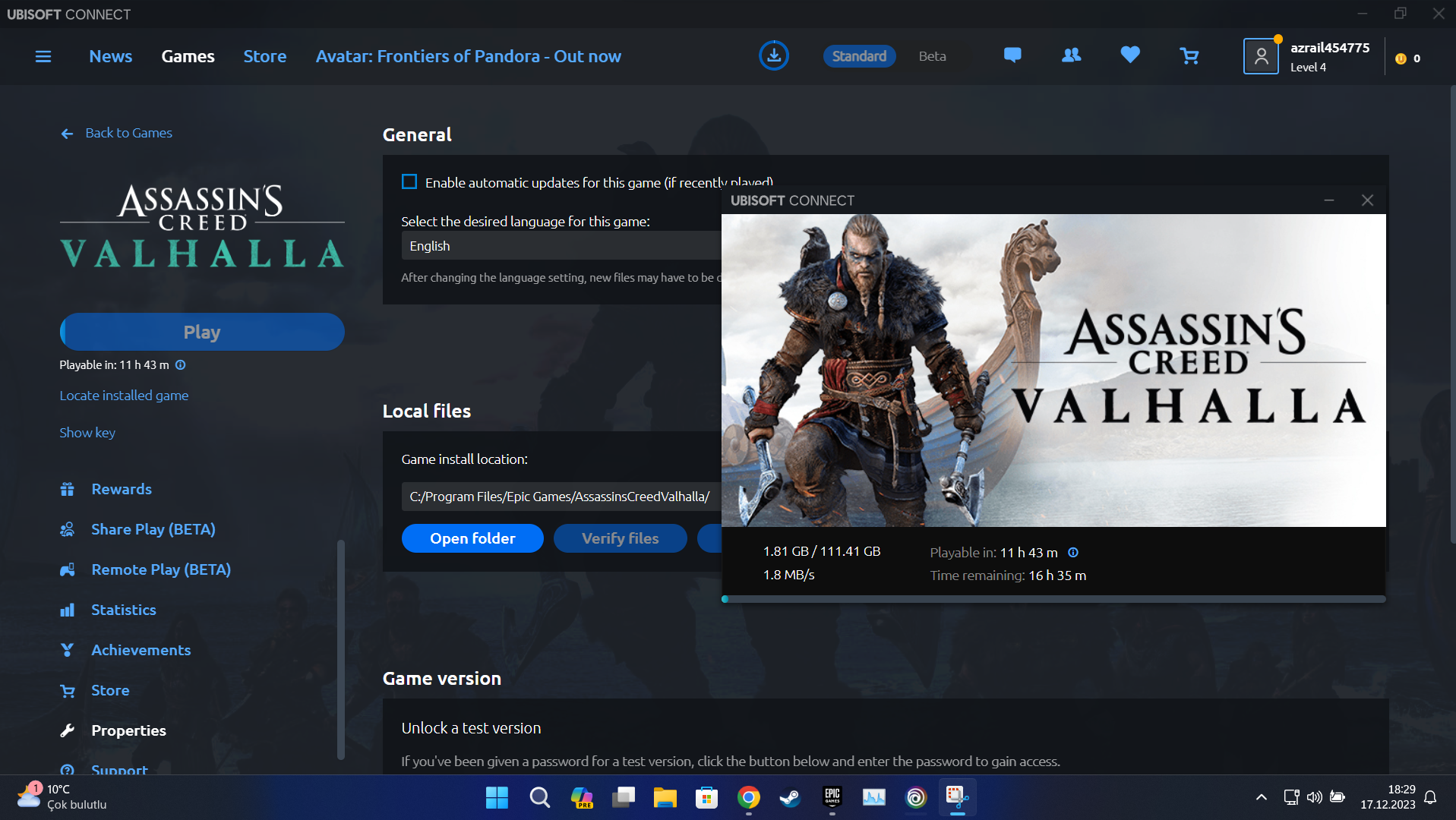The image size is (1456, 820).
Task: Open the chat messages icon
Action: tap(1012, 55)
